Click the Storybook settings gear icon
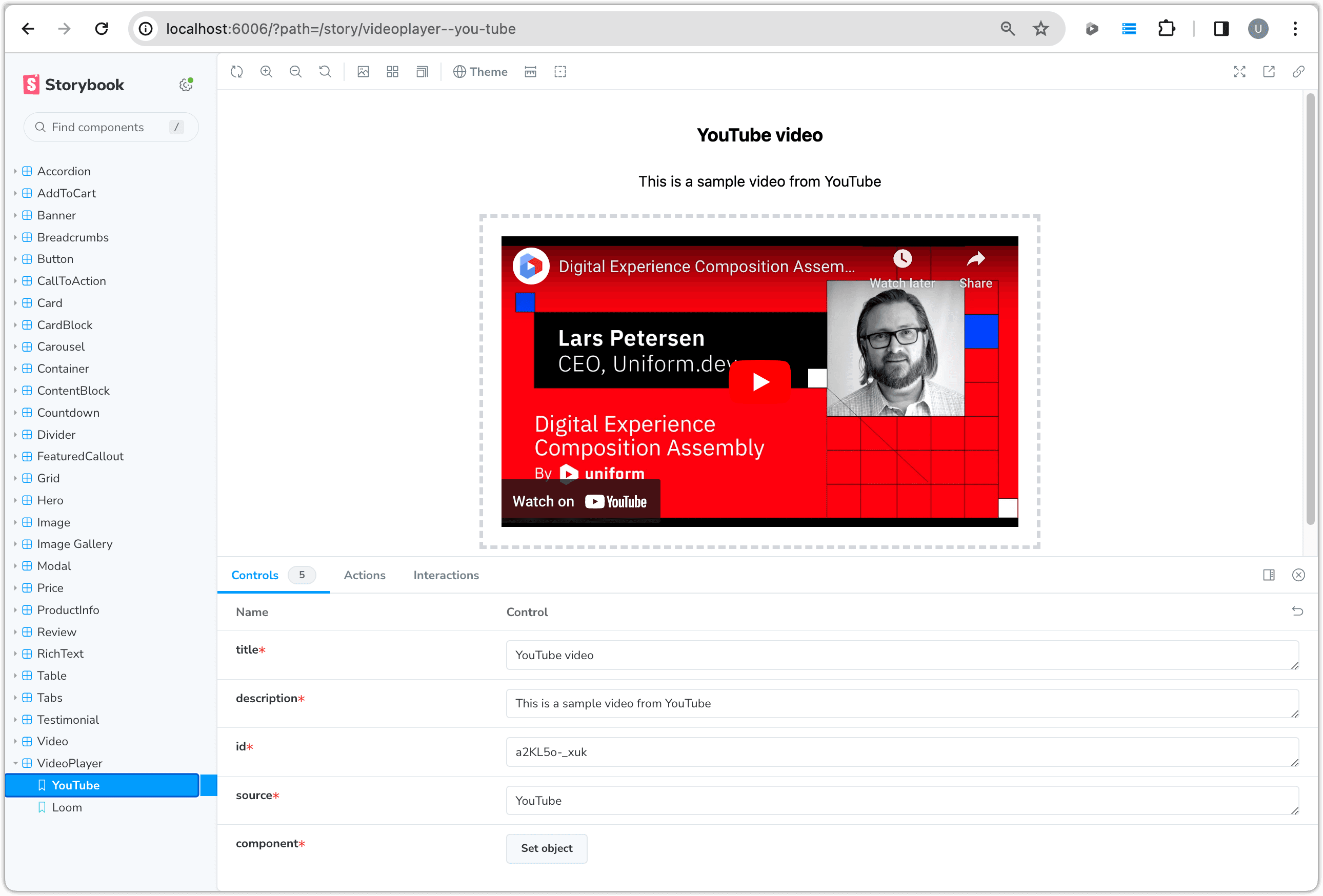The image size is (1323, 896). [186, 85]
